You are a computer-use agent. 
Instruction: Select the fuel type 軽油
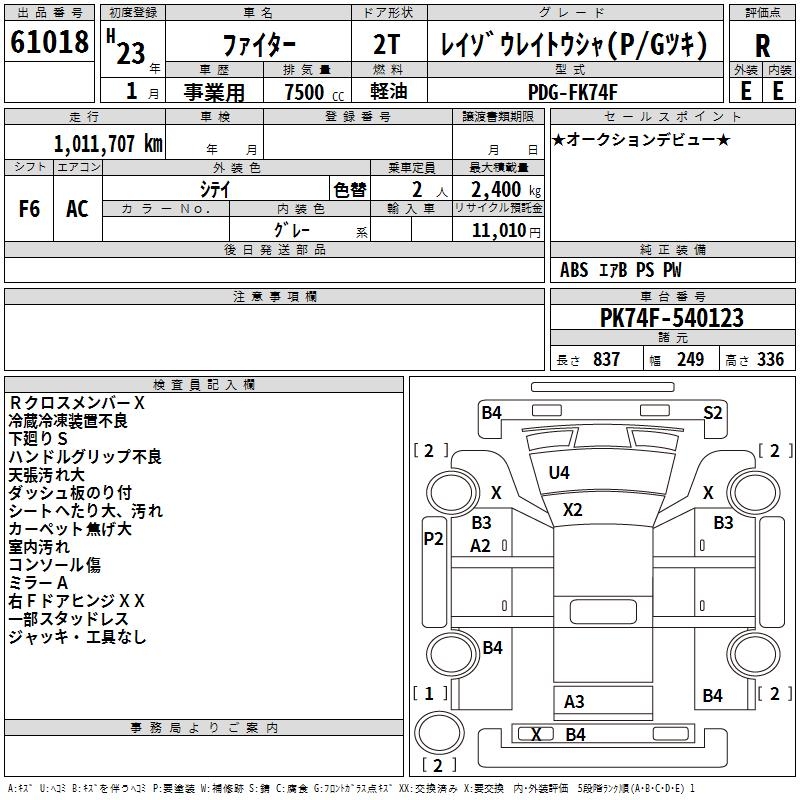tap(388, 91)
